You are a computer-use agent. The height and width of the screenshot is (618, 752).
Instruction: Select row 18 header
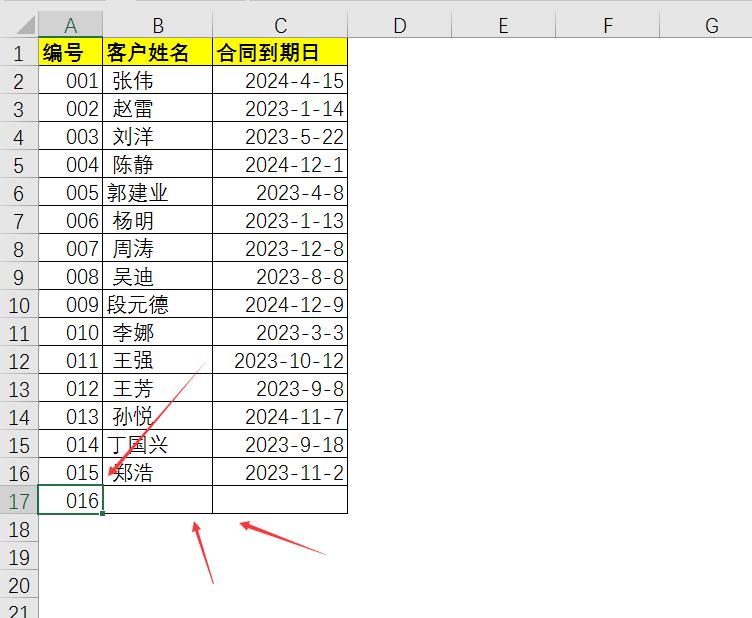tap(19, 528)
